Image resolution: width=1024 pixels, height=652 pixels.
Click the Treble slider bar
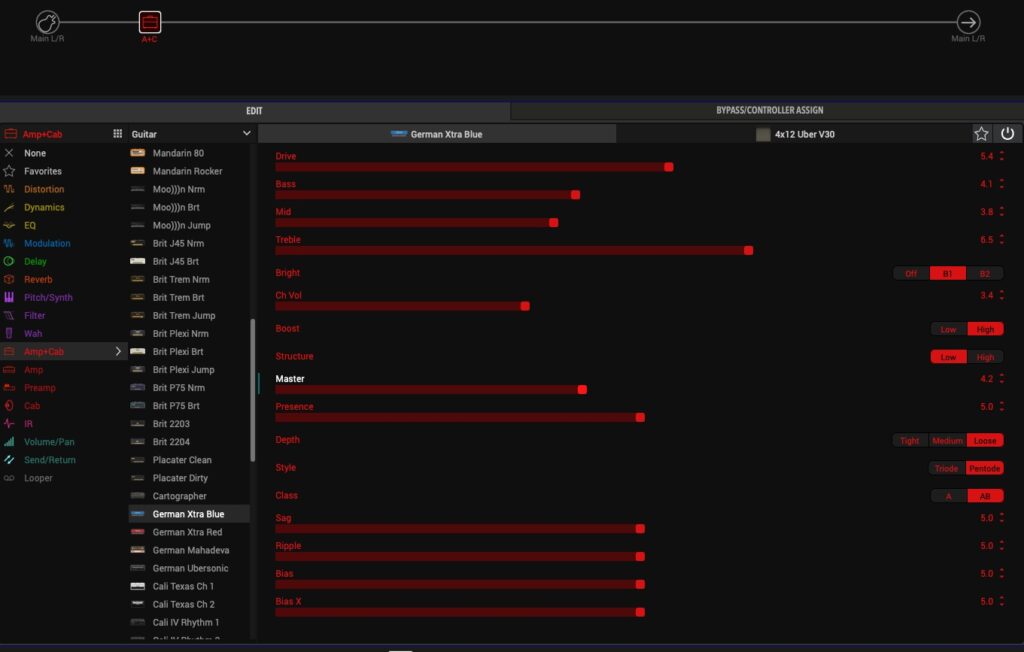click(x=512, y=251)
